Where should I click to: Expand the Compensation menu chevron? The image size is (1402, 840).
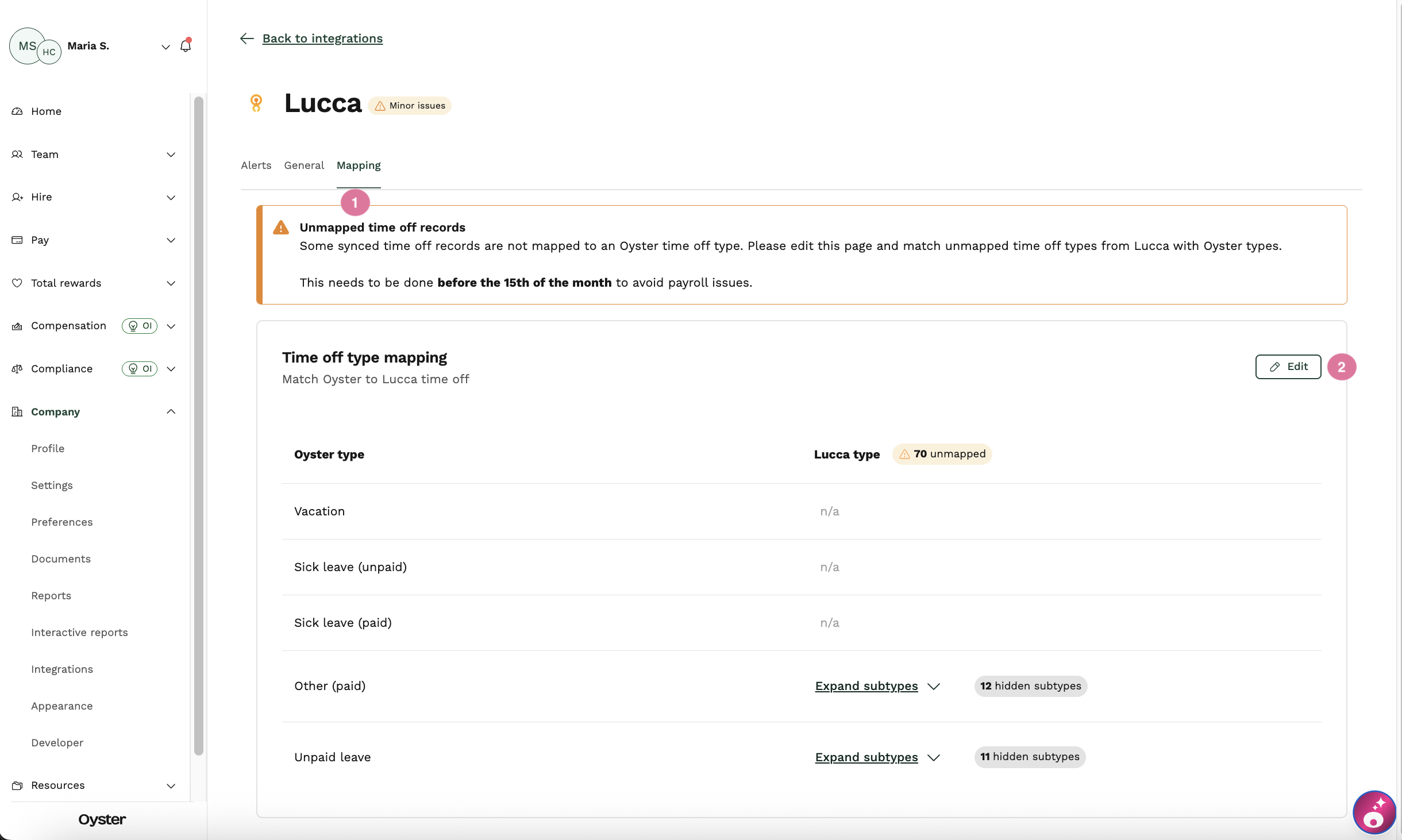coord(171,326)
